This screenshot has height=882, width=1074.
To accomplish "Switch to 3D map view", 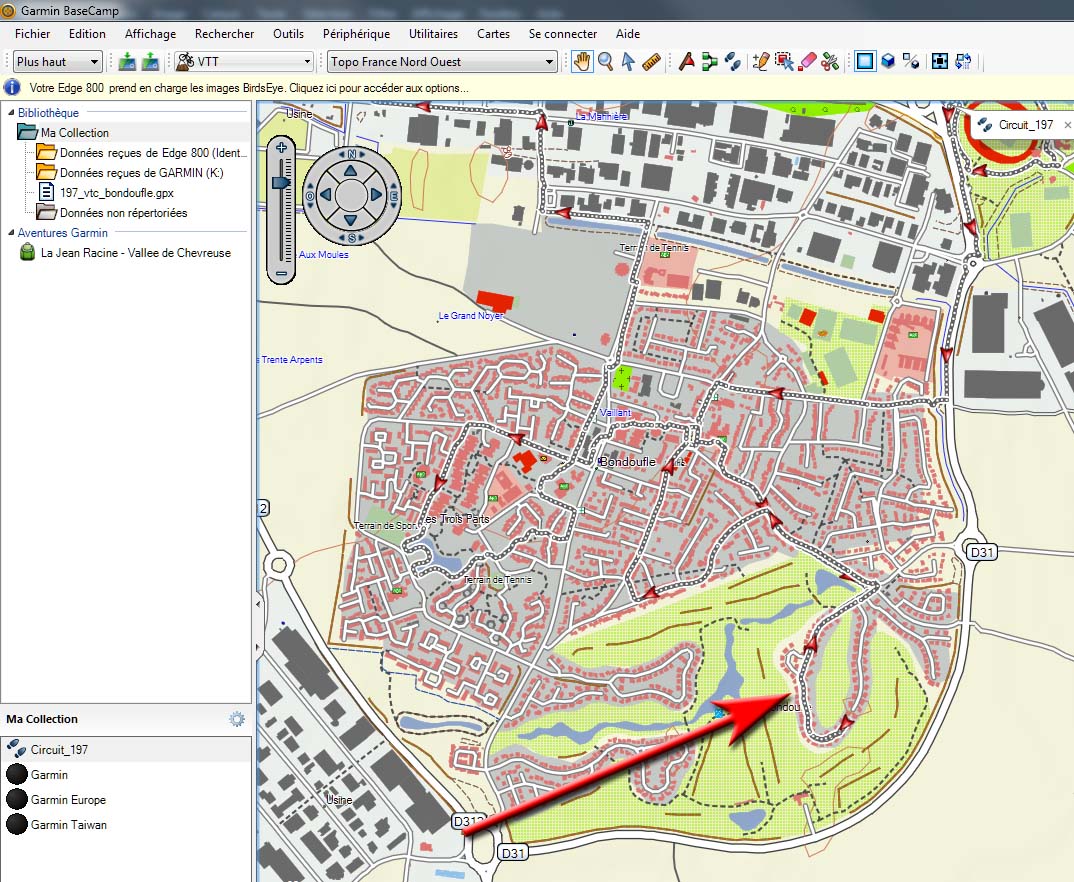I will click(888, 62).
